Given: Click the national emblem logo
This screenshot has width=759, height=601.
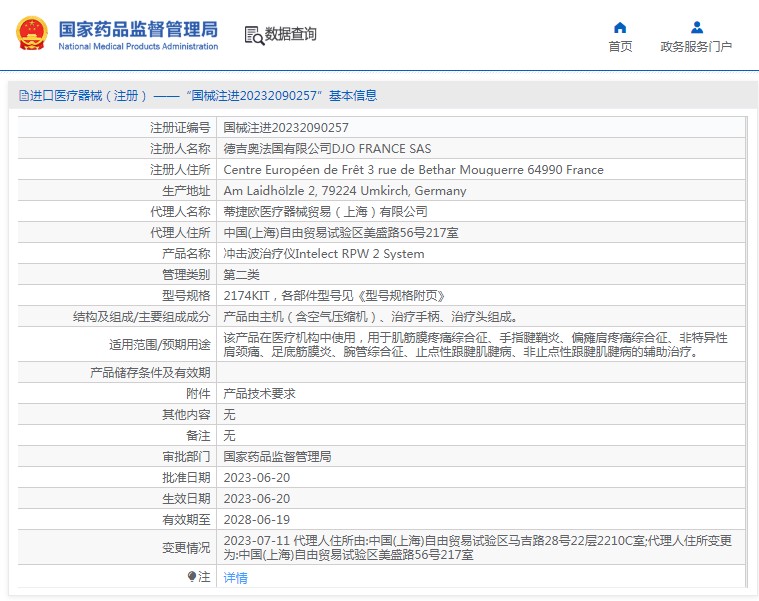Looking at the screenshot, I should coord(32,33).
